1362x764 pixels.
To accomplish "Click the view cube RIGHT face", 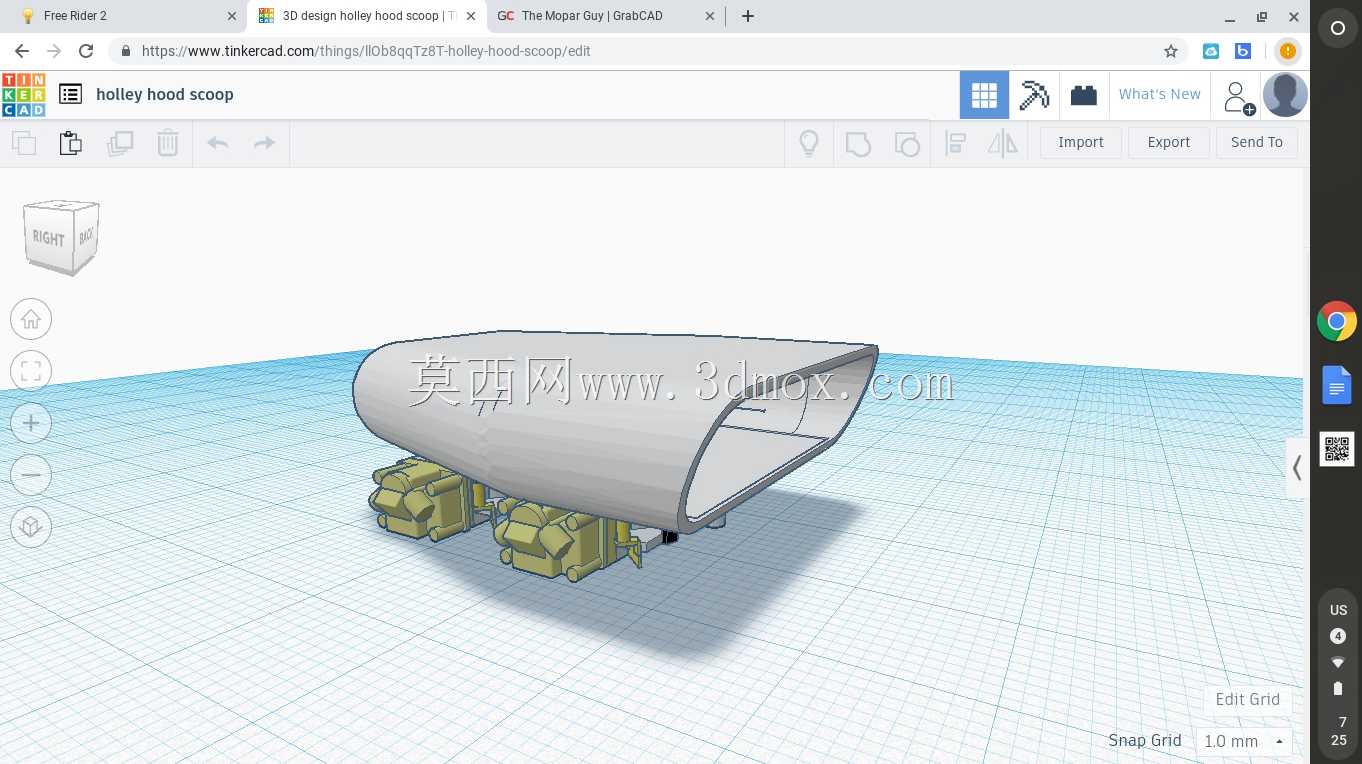I will pyautogui.click(x=48, y=238).
